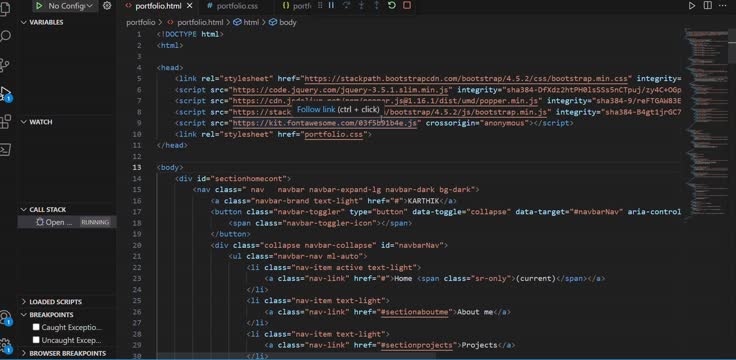Viewport: 736px width, 360px height.
Task: Open the Source Control view
Action: 6,65
